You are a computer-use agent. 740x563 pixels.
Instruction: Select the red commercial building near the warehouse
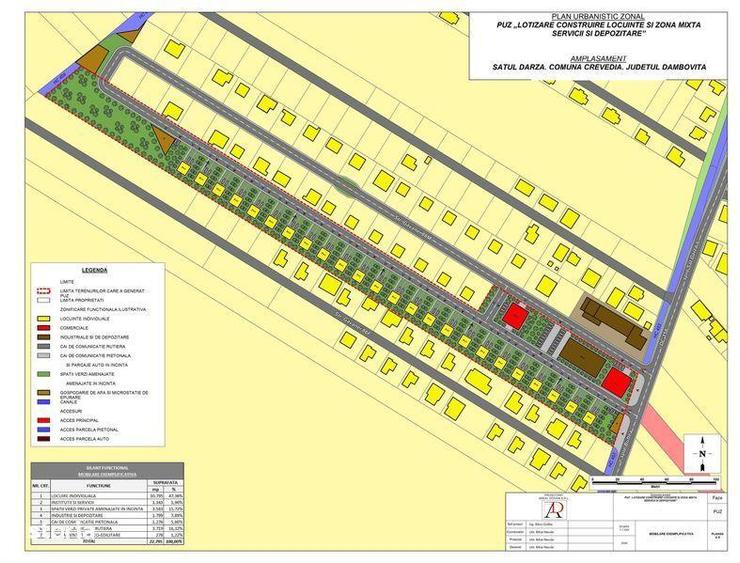tap(618, 381)
